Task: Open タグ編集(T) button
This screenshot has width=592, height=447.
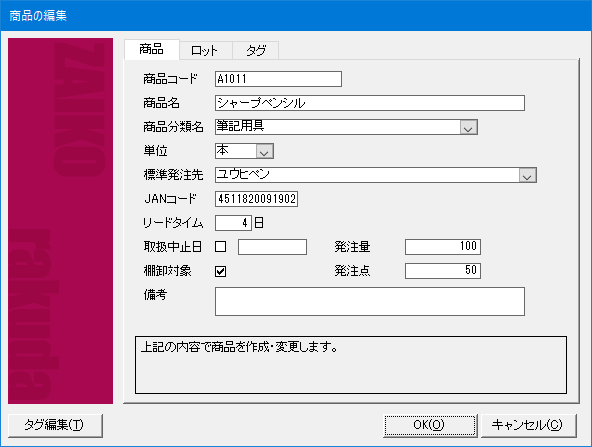Action: 55,425
